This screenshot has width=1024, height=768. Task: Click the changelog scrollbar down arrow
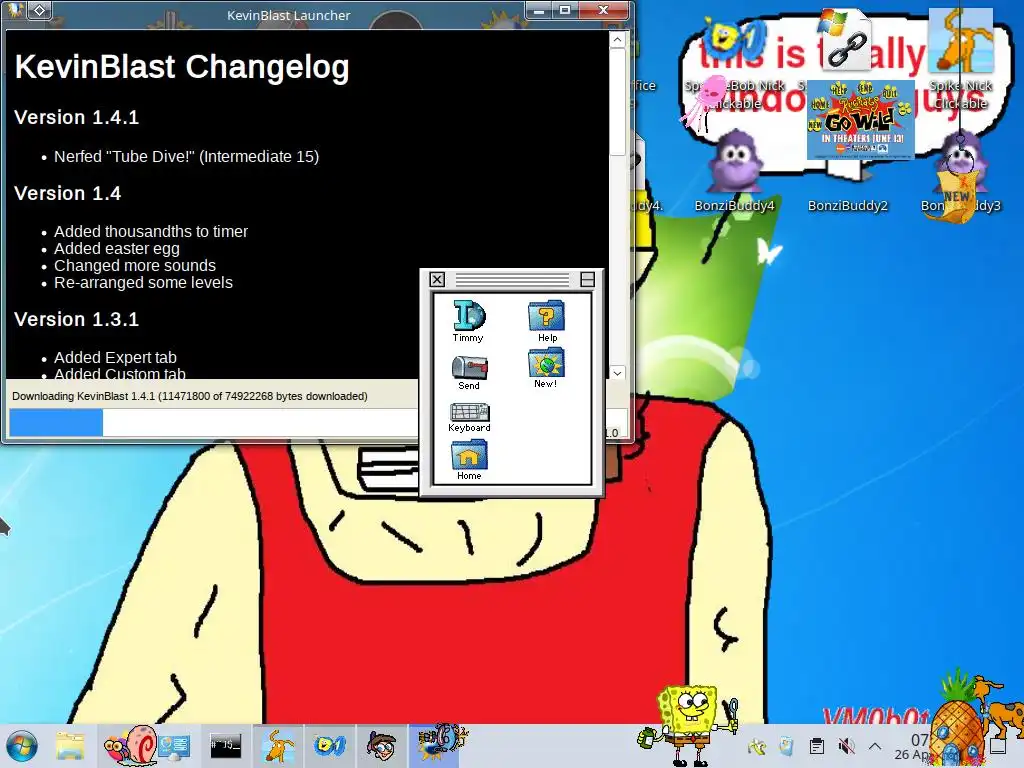(617, 373)
